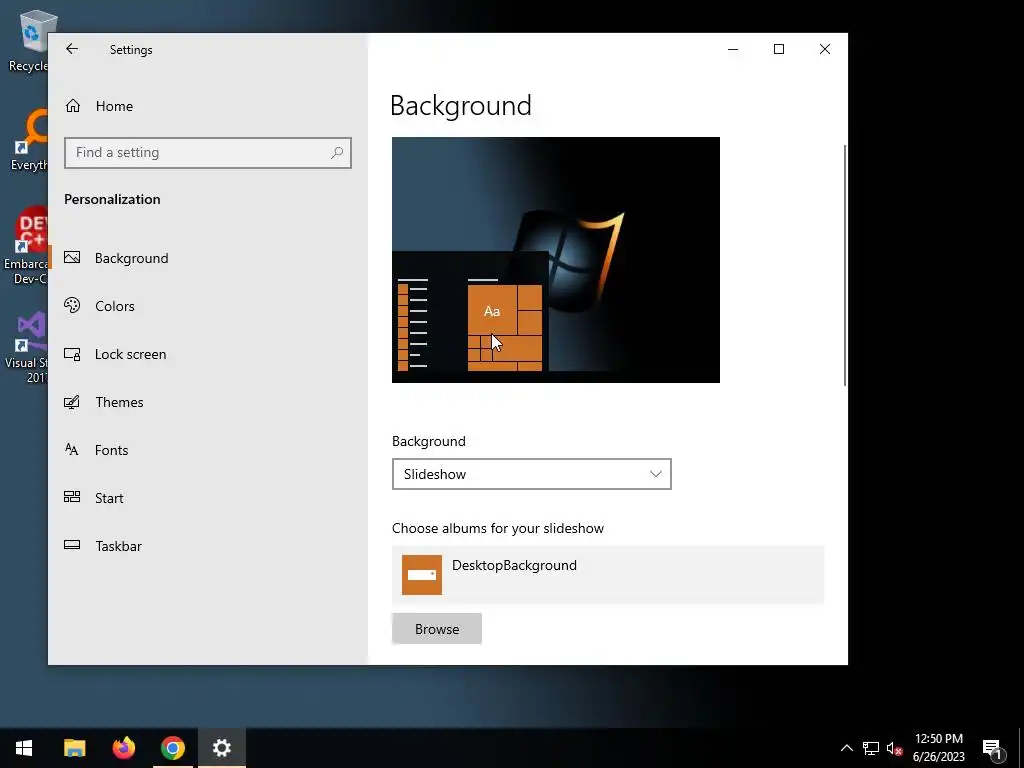Minimize the Settings window

point(733,49)
